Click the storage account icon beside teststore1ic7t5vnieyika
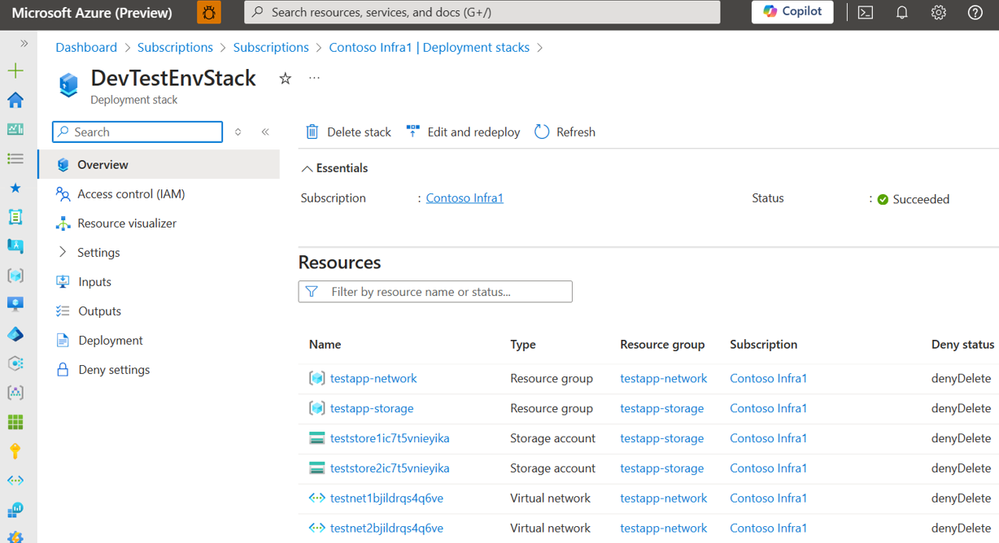 317,438
